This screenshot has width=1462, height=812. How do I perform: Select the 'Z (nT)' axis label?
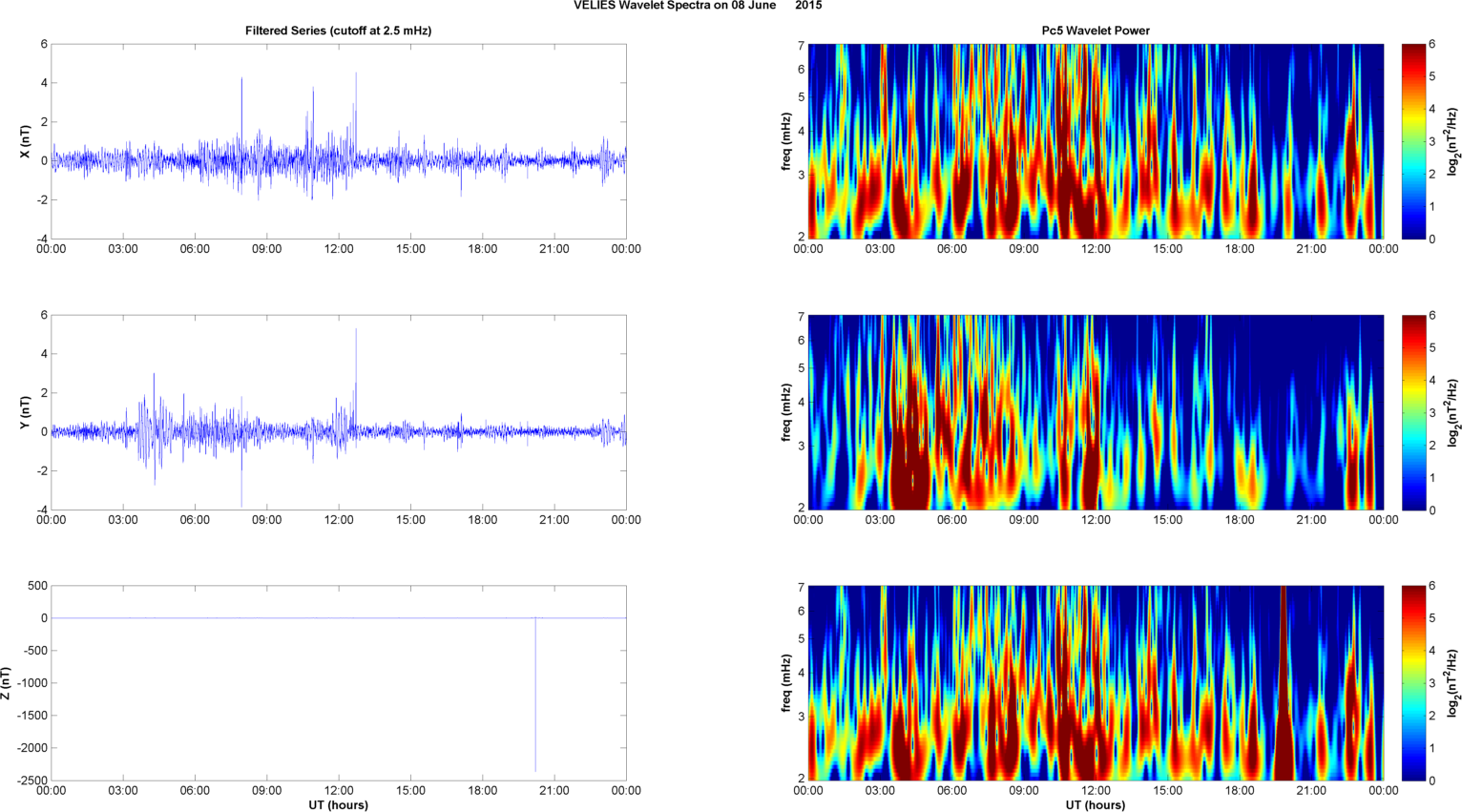(8, 683)
